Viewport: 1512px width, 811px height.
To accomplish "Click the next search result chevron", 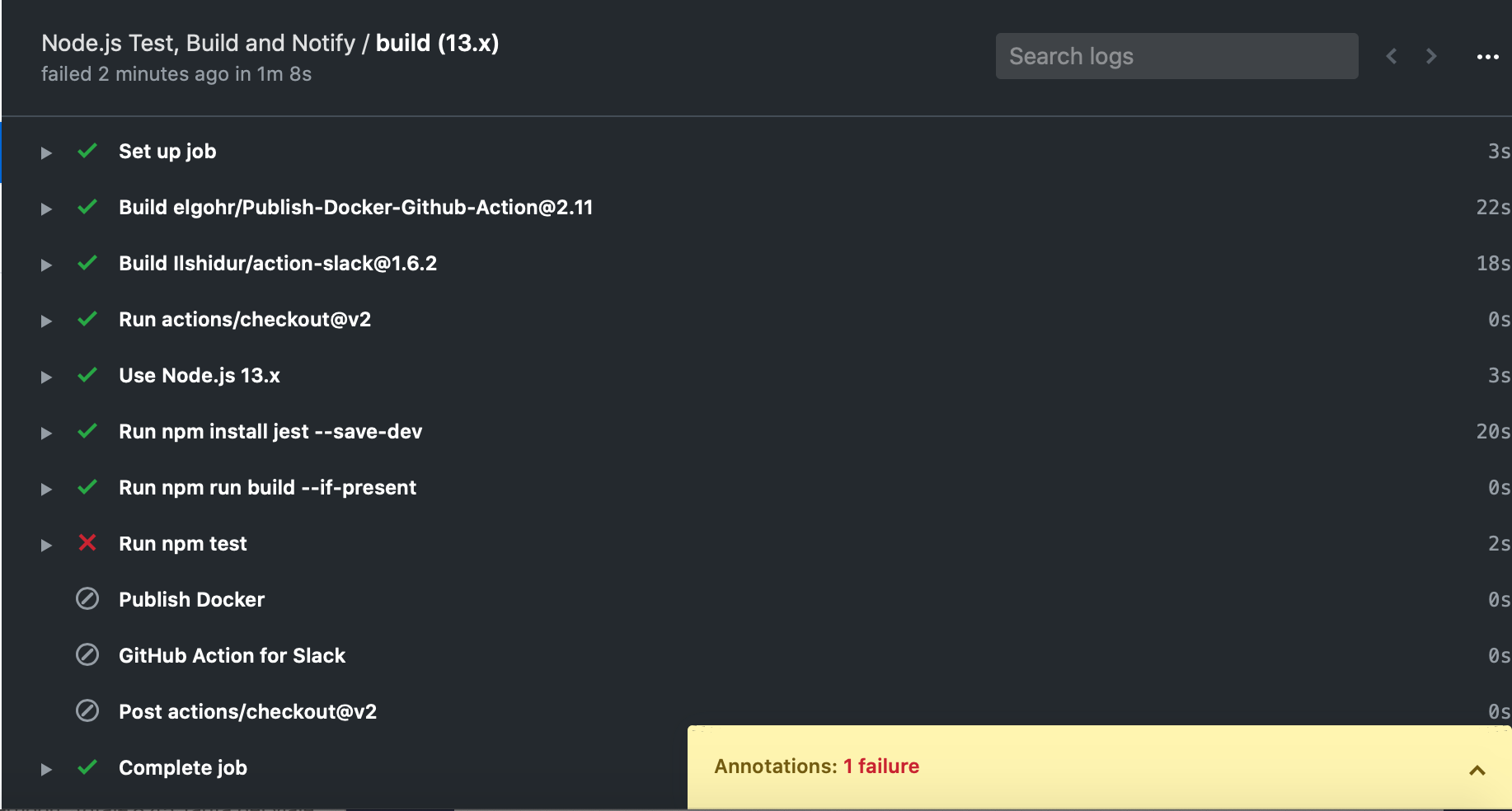I will [x=1431, y=55].
